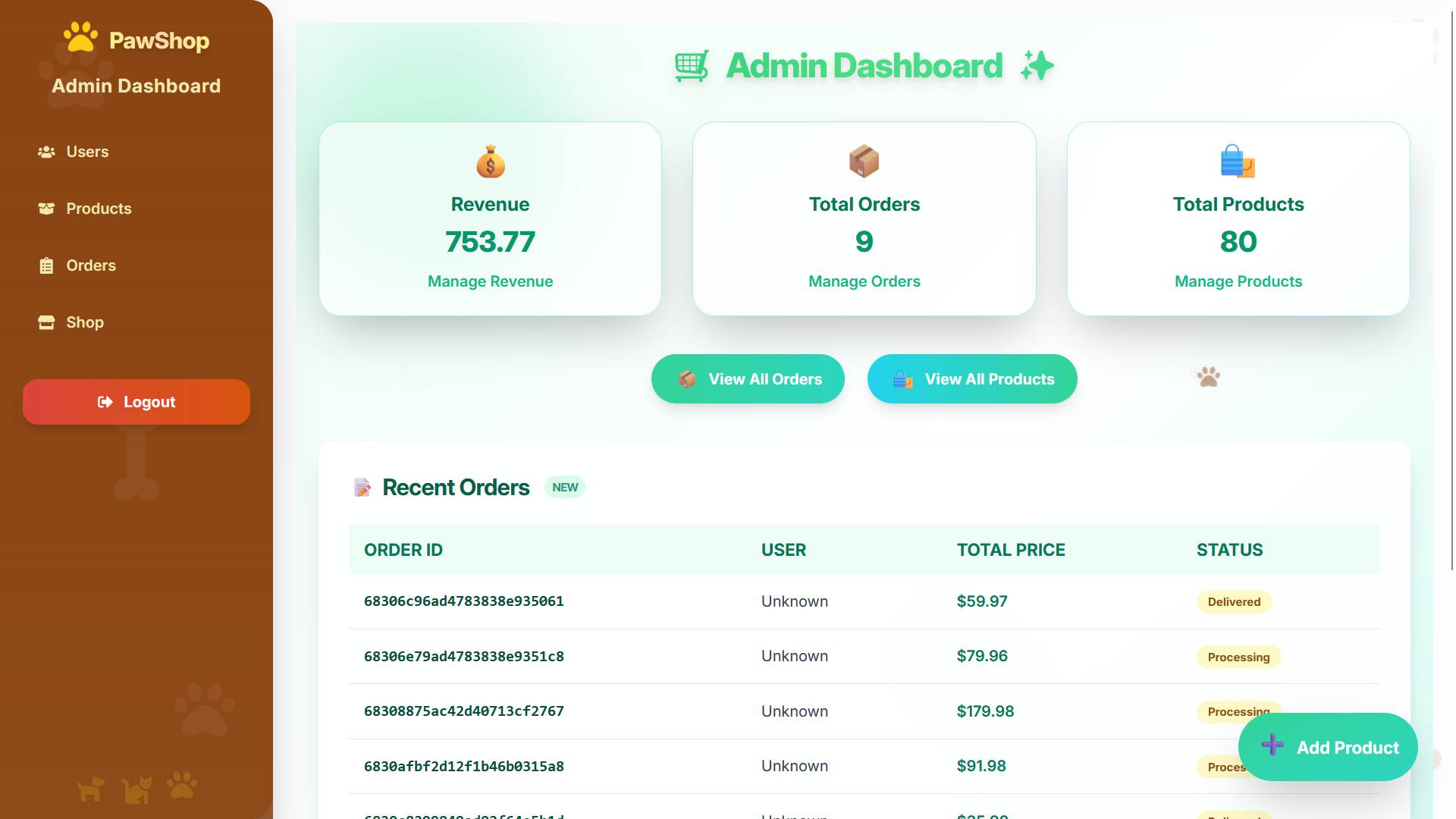Go to Orders in the sidebar

91,265
